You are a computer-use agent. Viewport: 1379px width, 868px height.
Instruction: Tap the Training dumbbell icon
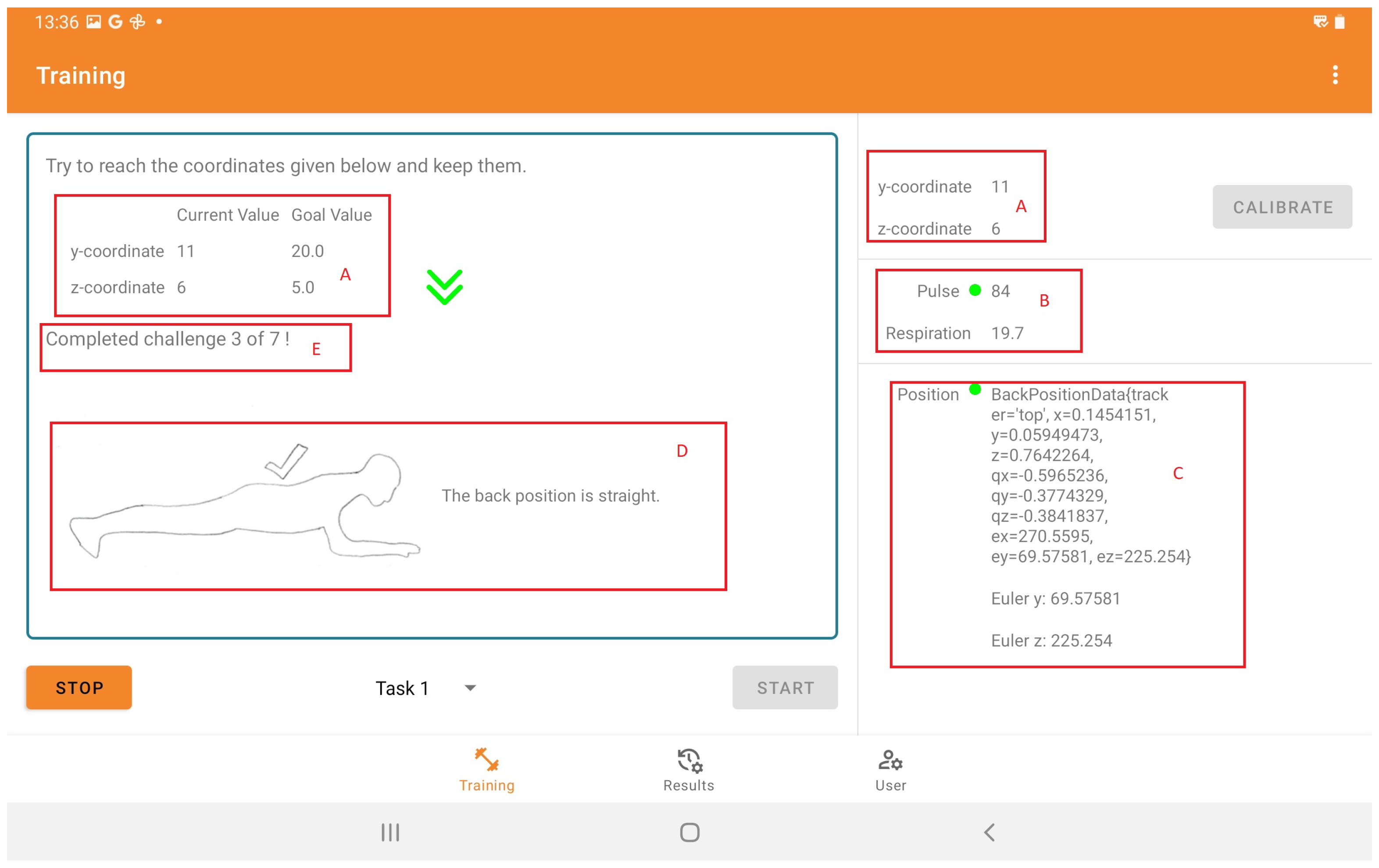486,759
